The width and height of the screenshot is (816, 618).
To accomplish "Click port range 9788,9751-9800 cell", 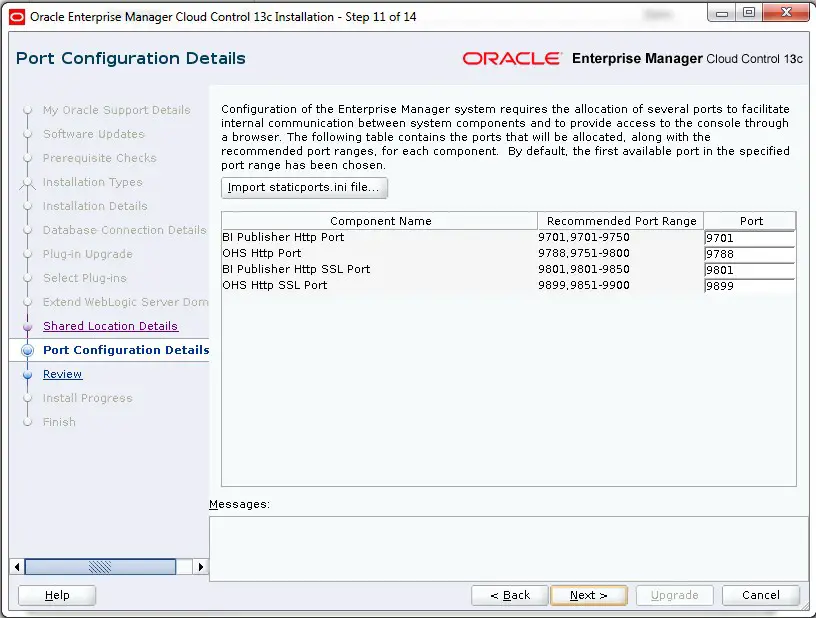I will click(x=584, y=253).
